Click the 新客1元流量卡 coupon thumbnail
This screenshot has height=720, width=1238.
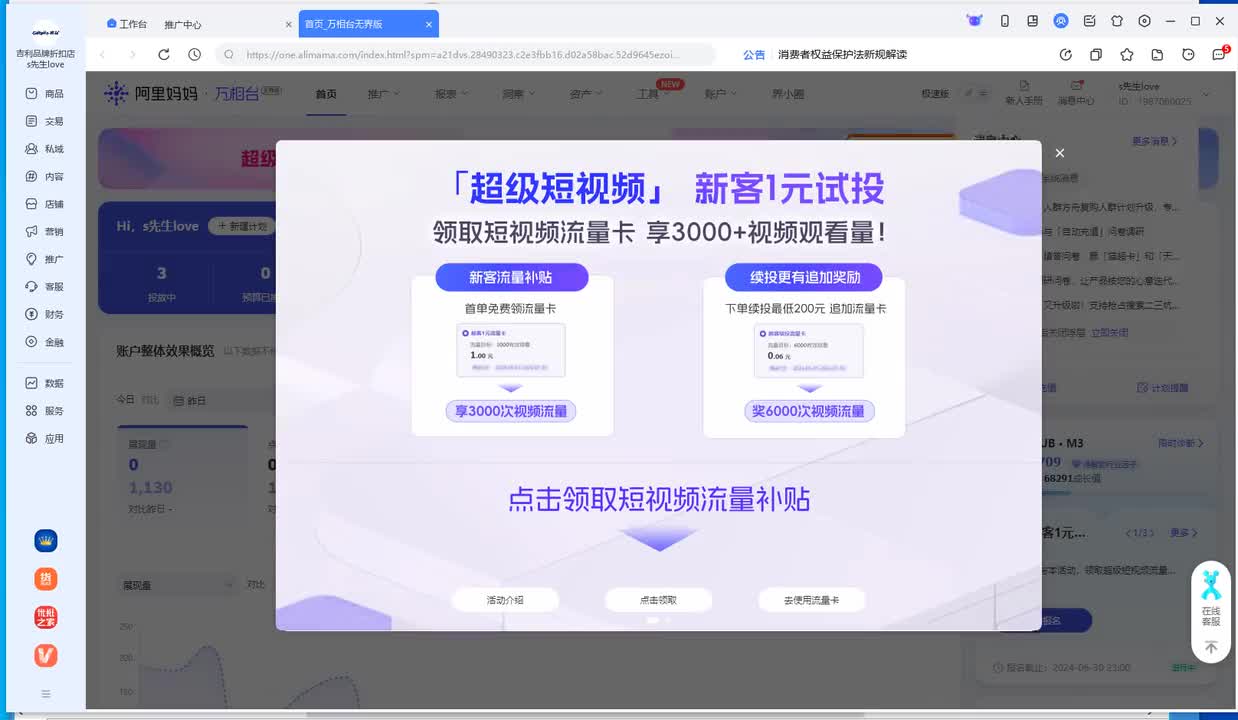(x=511, y=350)
